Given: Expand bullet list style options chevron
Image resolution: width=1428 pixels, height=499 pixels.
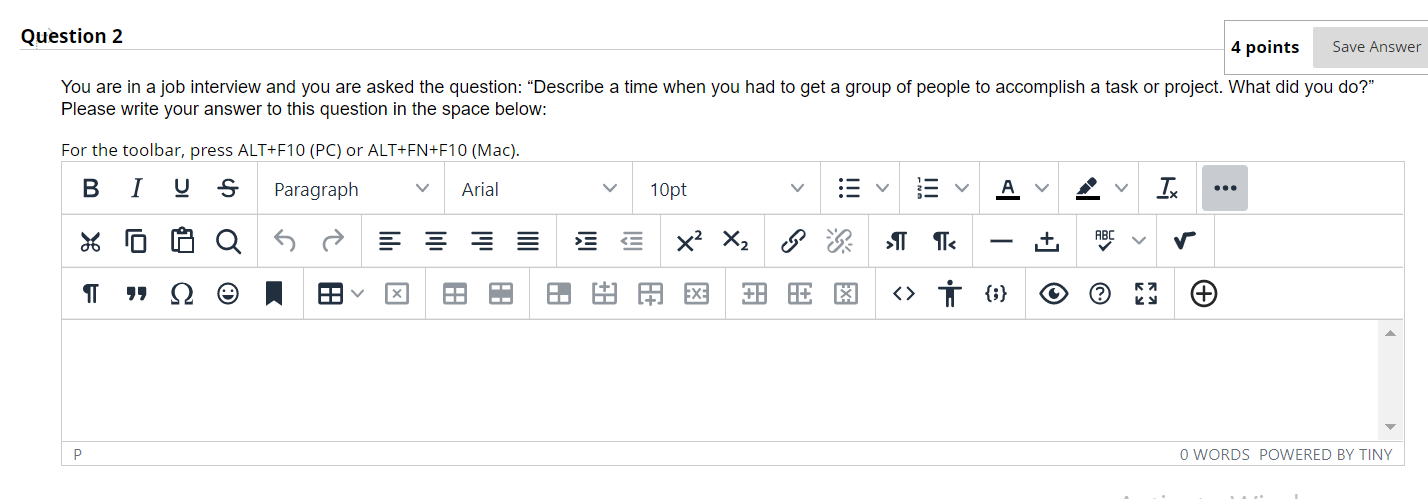Looking at the screenshot, I should point(882,188).
